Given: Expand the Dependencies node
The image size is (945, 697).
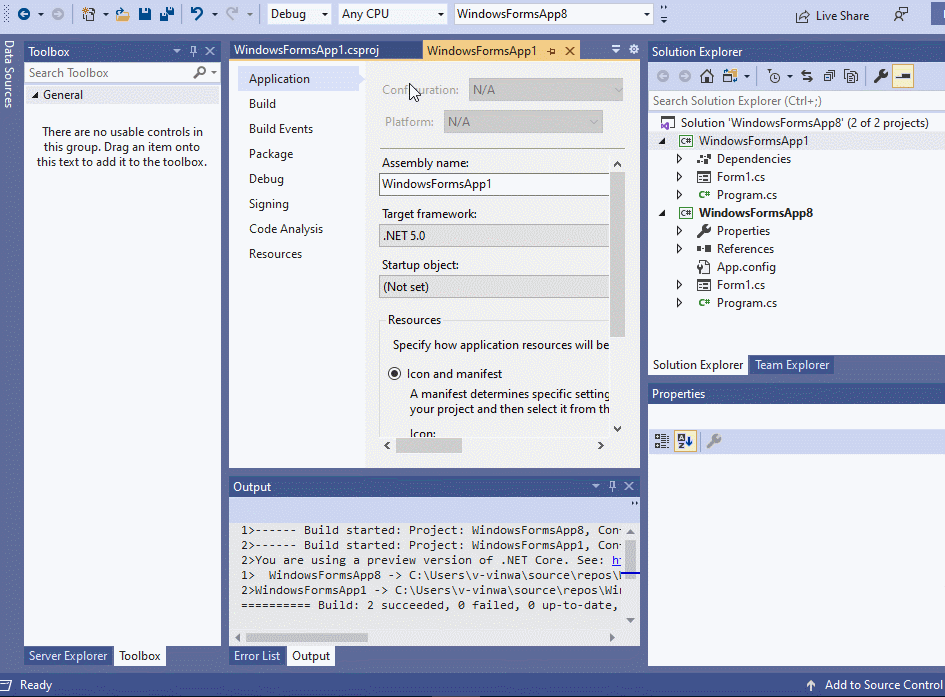Looking at the screenshot, I should pyautogui.click(x=679, y=159).
